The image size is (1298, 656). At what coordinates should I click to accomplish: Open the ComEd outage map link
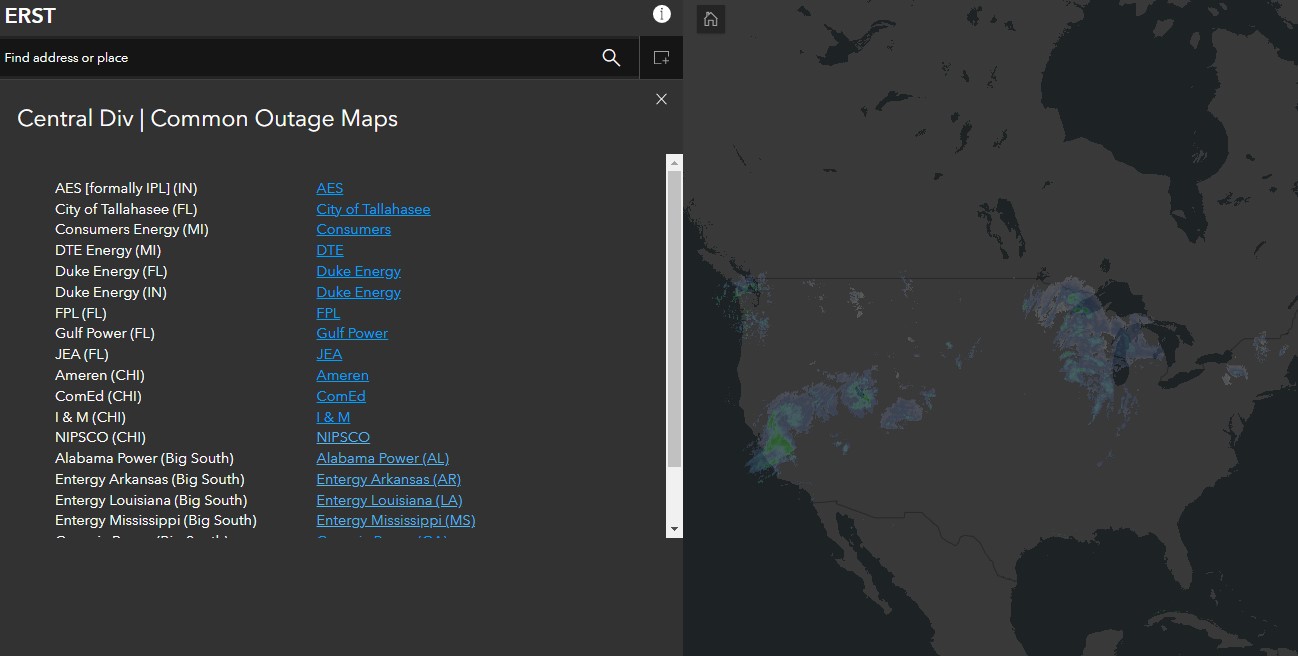pos(341,396)
